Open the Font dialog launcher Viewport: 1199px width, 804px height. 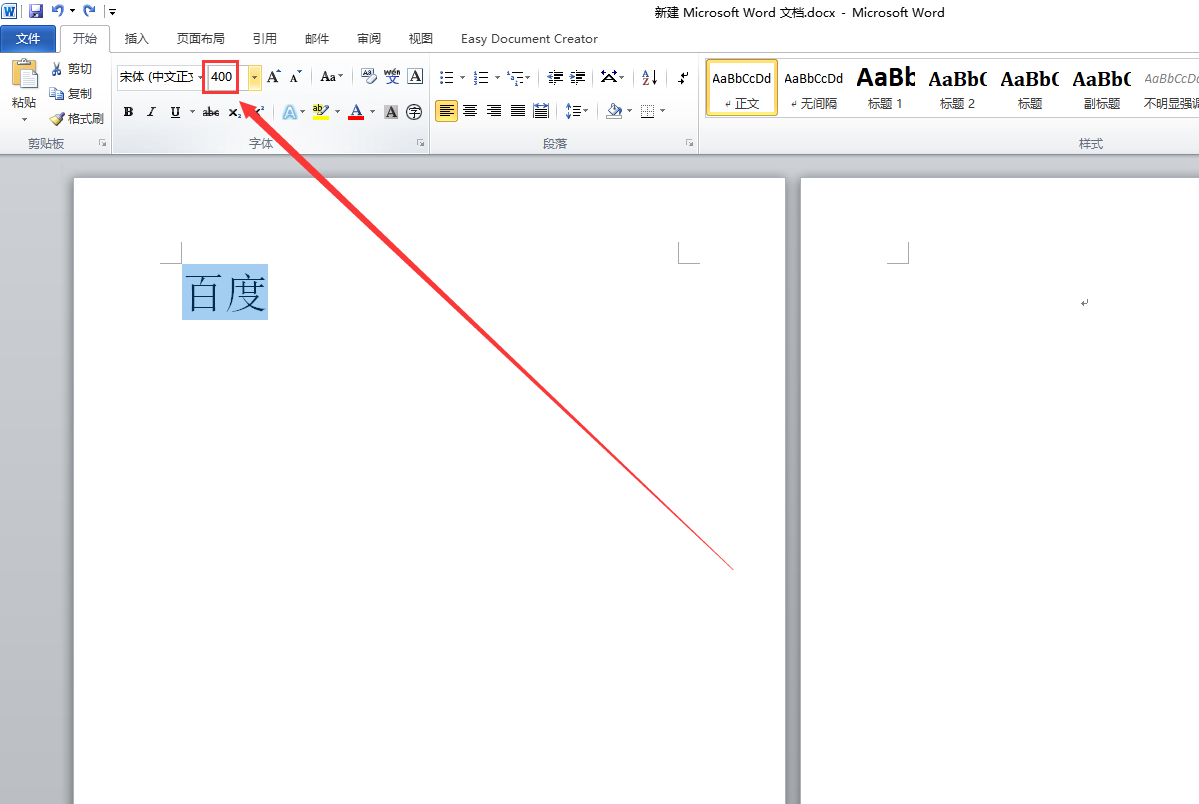point(420,143)
